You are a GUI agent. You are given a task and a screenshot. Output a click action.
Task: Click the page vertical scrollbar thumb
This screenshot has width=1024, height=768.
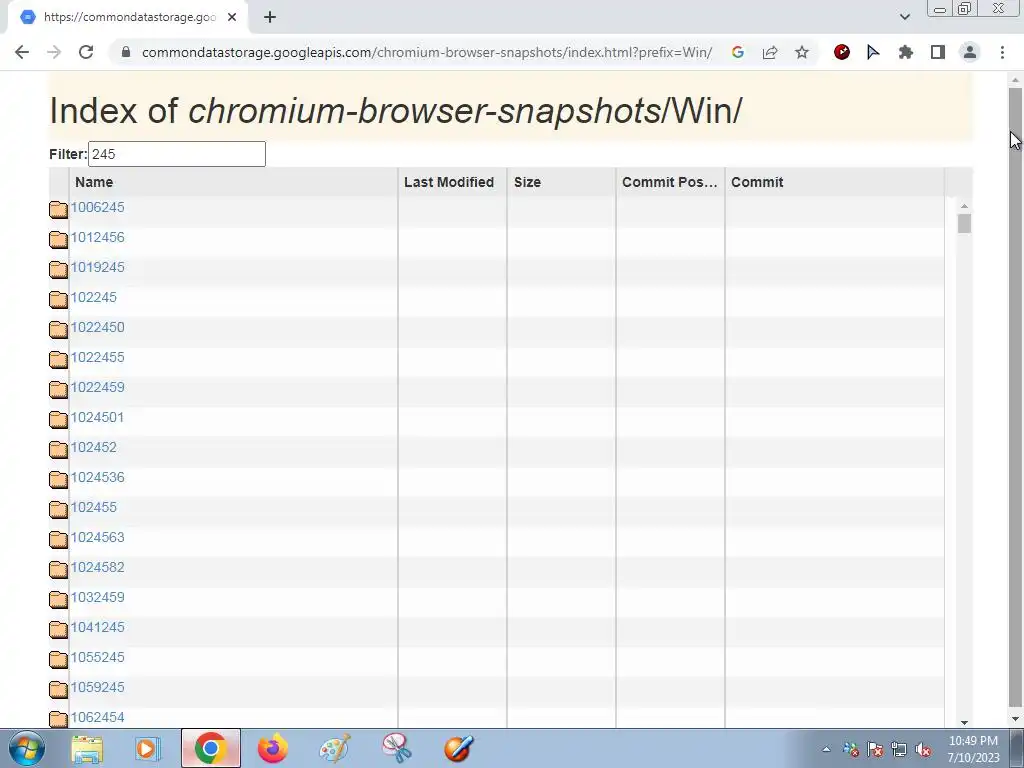[1015, 396]
